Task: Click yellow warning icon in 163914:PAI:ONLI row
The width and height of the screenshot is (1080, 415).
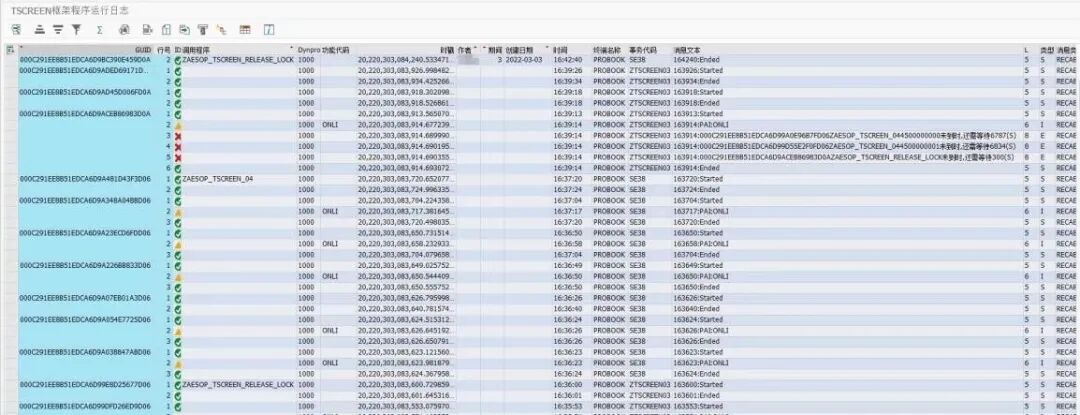Action: point(178,125)
